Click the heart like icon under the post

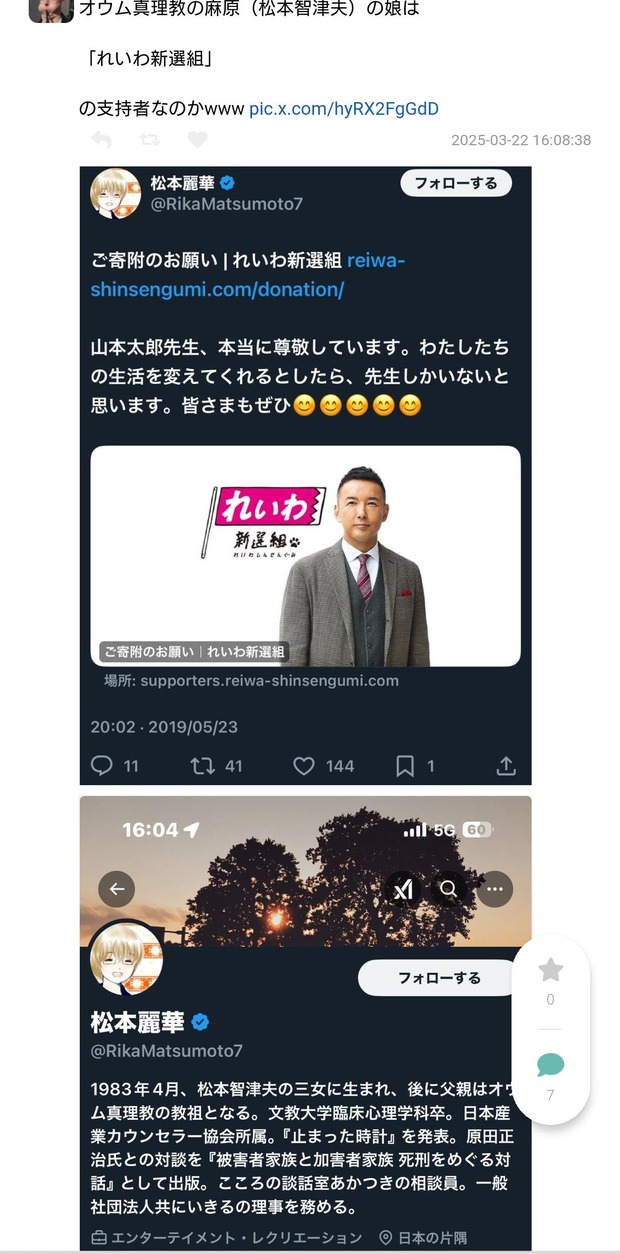coord(197,140)
